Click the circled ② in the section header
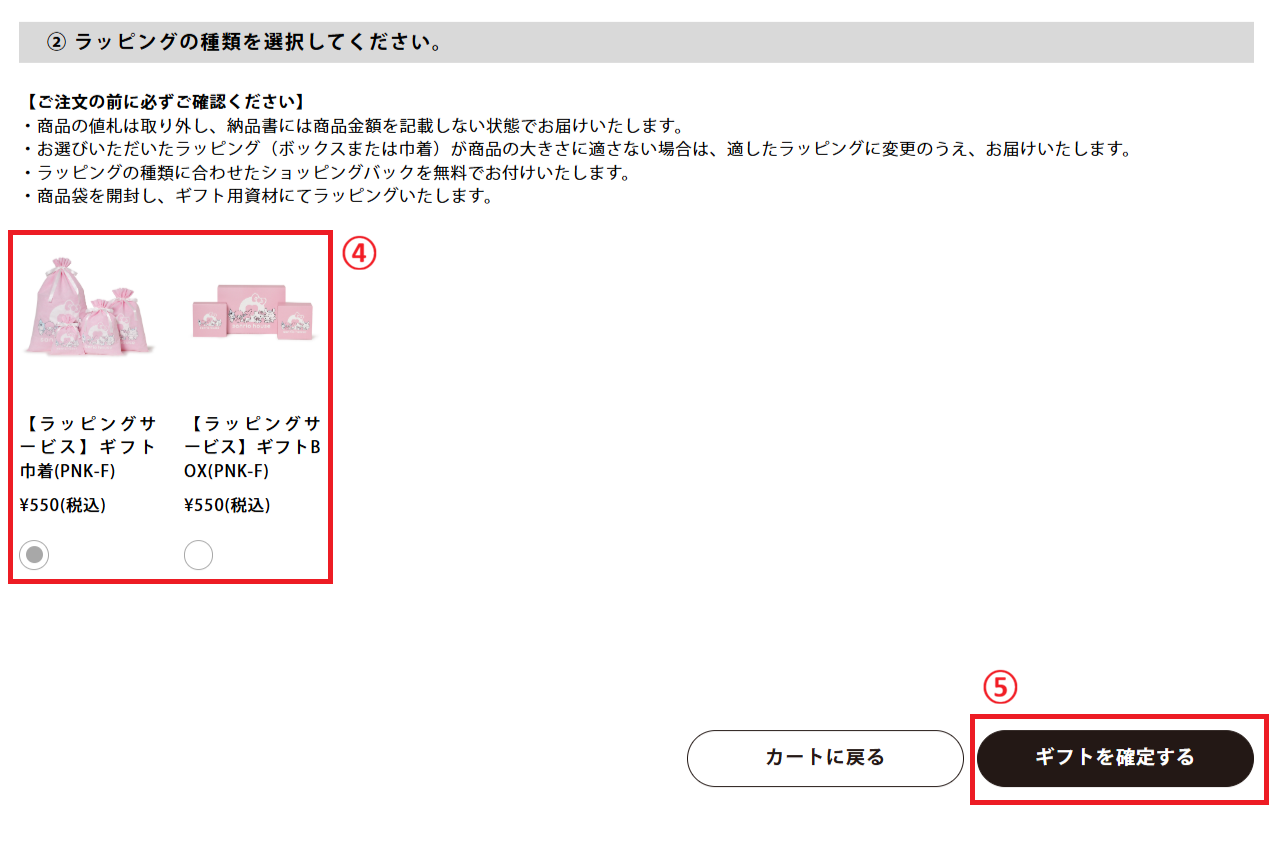Screen dimensions: 1281x843 (56, 43)
